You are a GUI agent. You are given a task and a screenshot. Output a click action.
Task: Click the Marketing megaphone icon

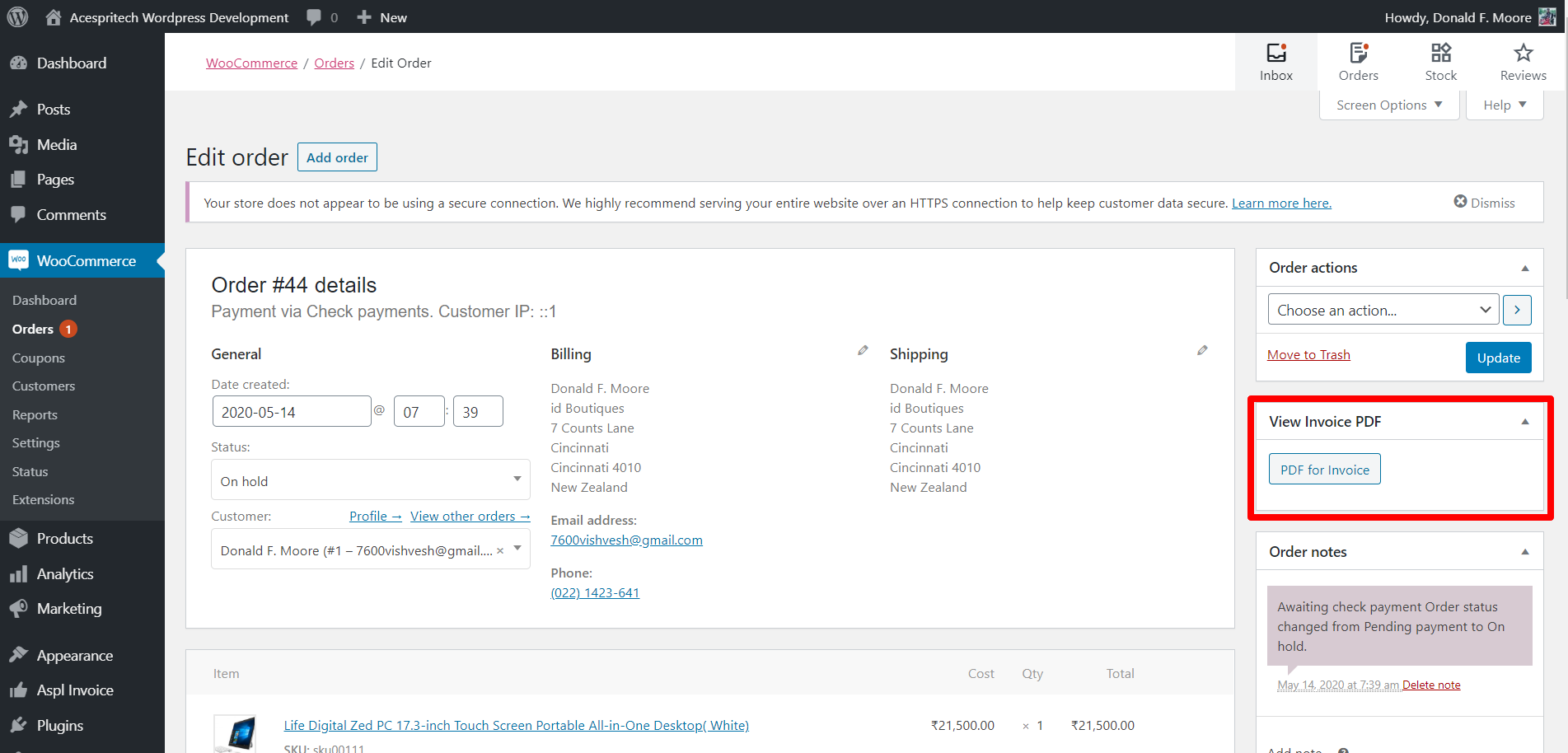point(18,609)
